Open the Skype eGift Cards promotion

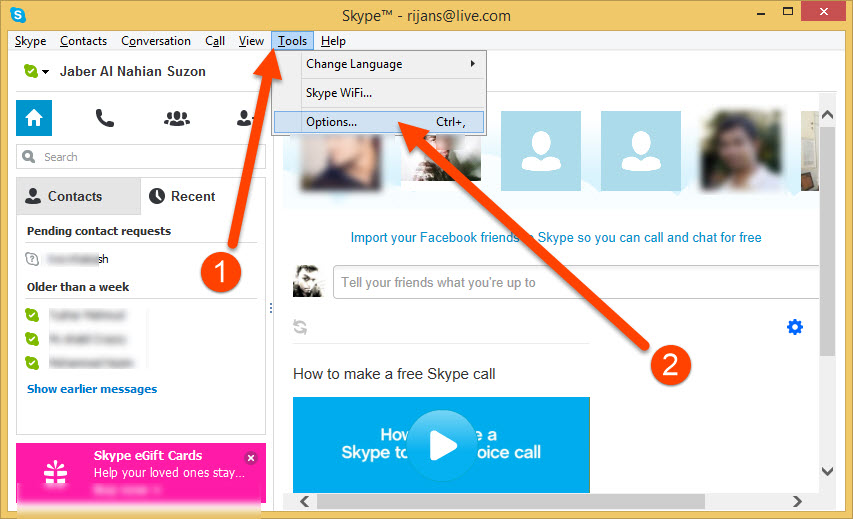pos(141,473)
